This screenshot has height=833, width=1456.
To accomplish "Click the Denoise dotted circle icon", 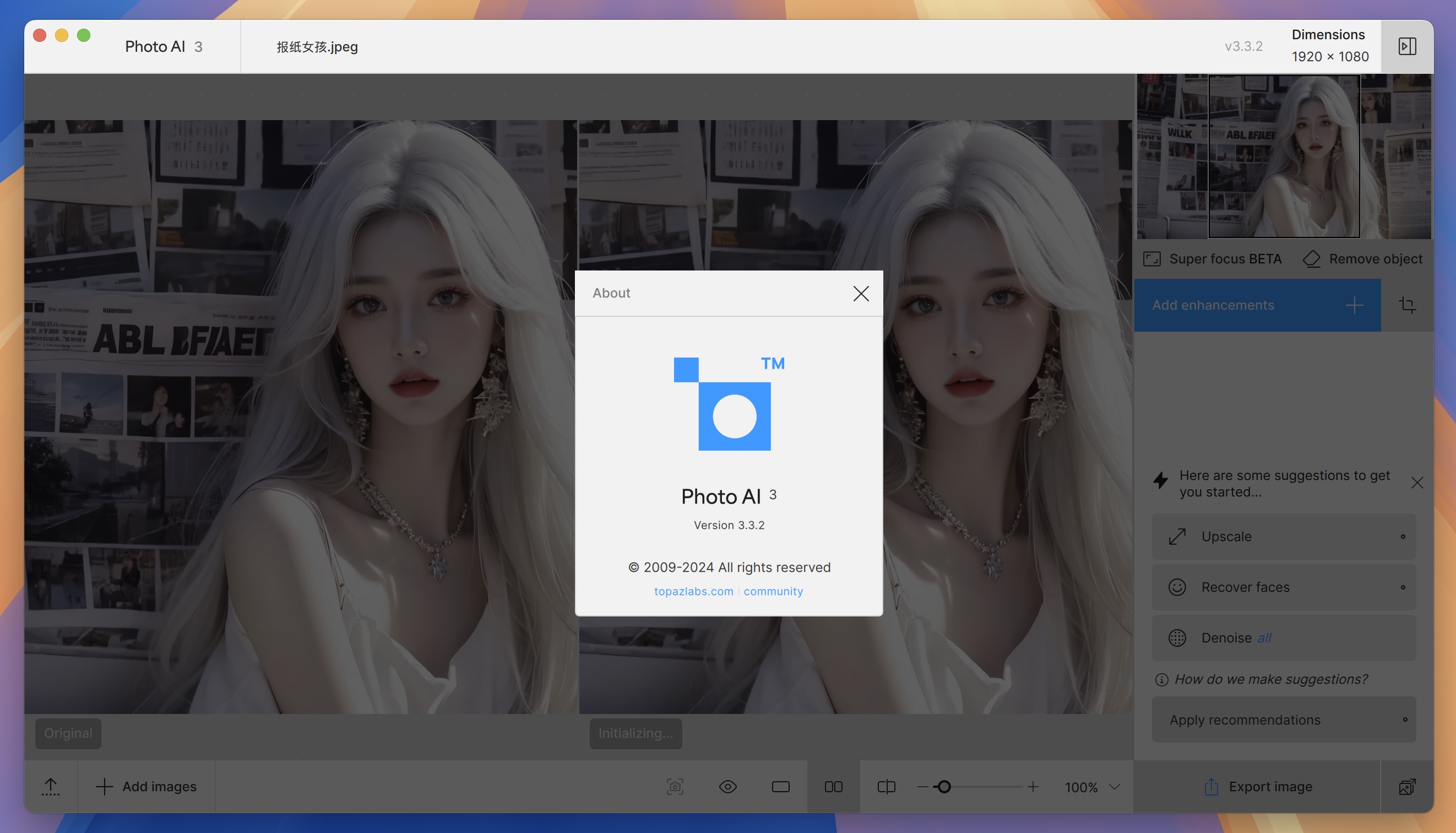I will coord(1177,638).
